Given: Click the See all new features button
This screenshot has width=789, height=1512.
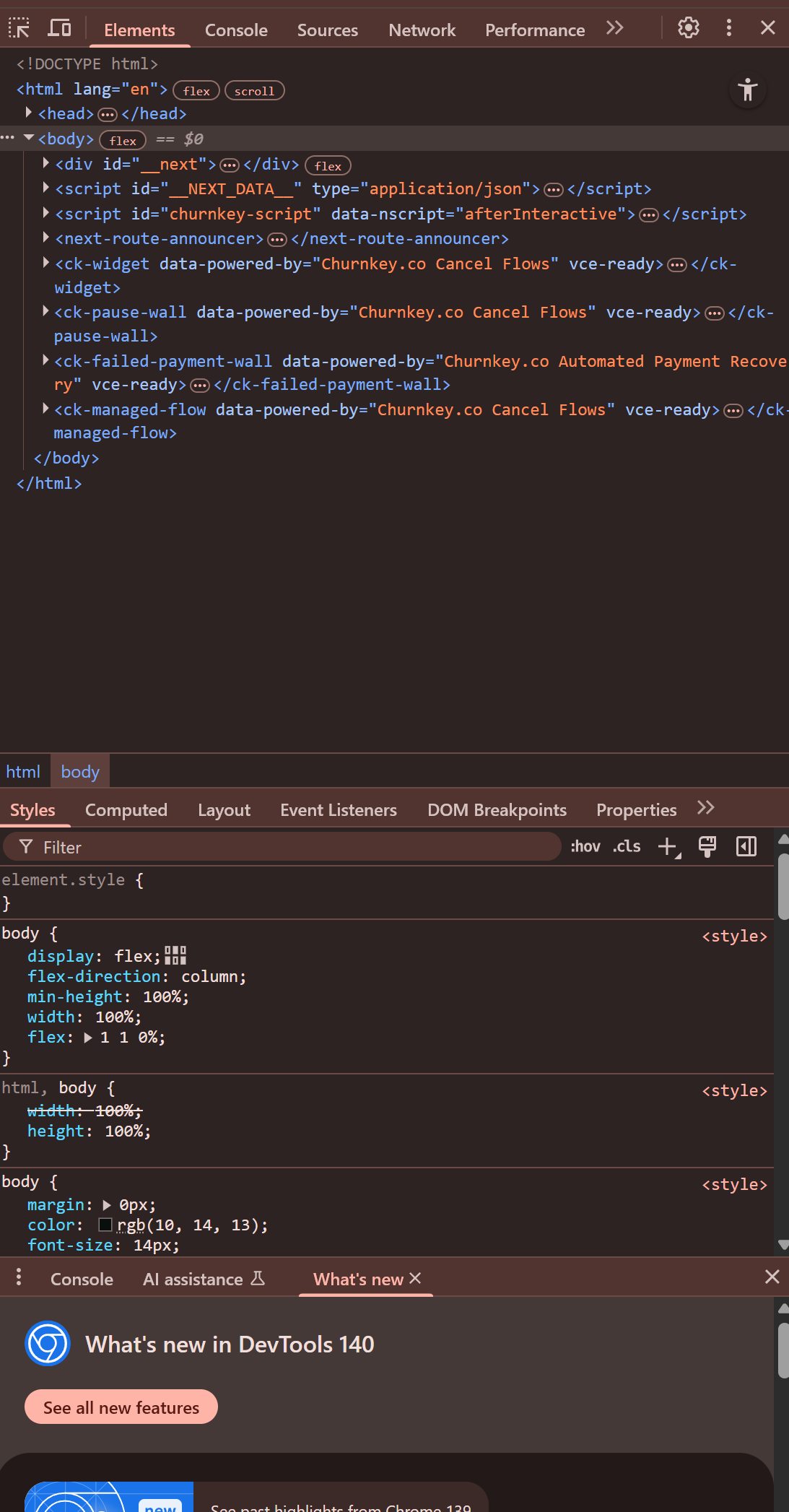Looking at the screenshot, I should click(121, 1407).
